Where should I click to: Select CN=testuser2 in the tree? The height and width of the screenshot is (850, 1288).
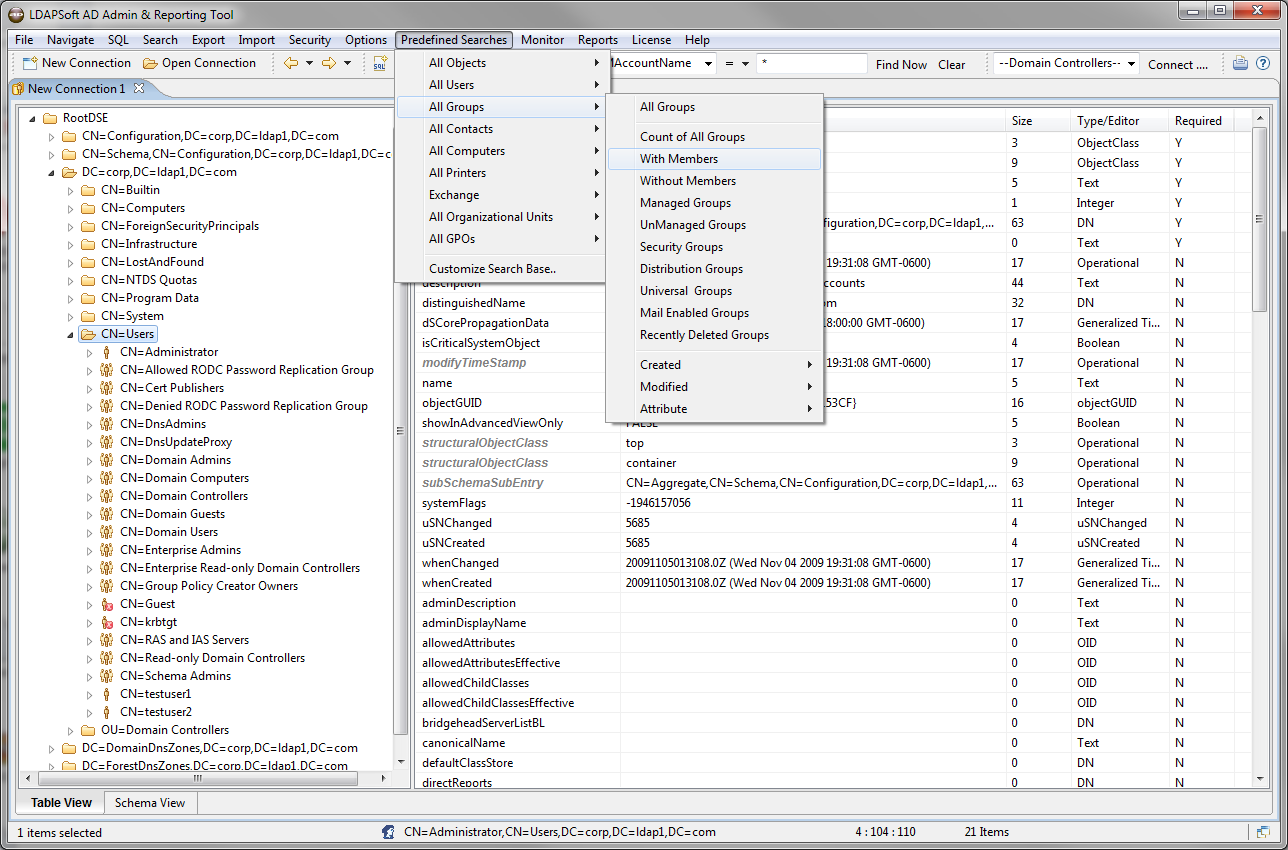[x=156, y=712]
